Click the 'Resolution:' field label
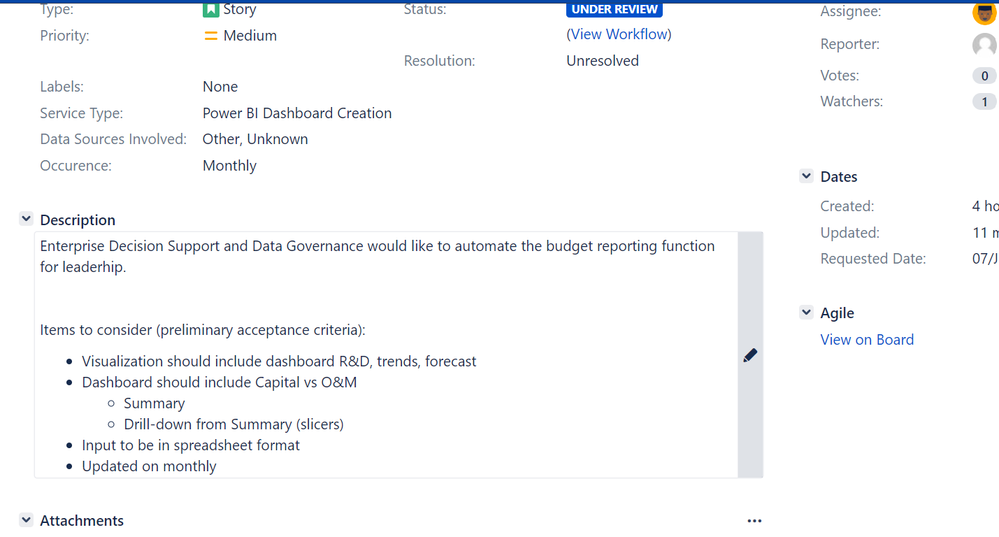 [x=440, y=61]
